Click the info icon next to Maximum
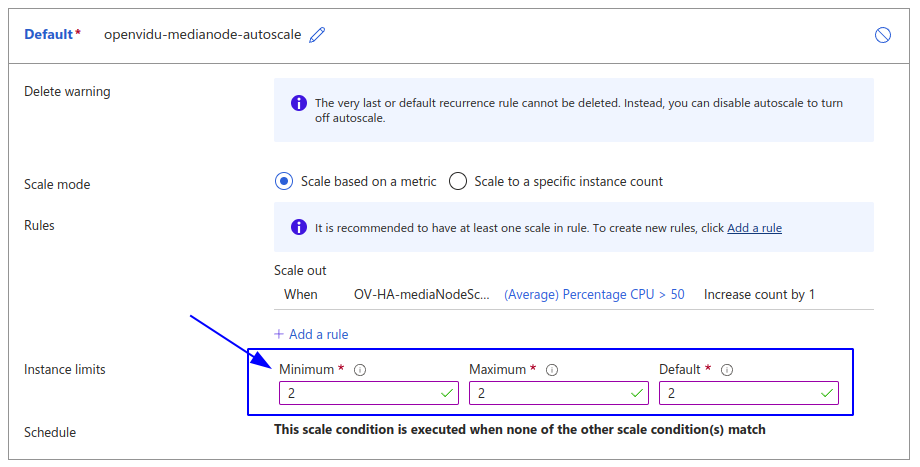The image size is (920, 467). (x=552, y=370)
